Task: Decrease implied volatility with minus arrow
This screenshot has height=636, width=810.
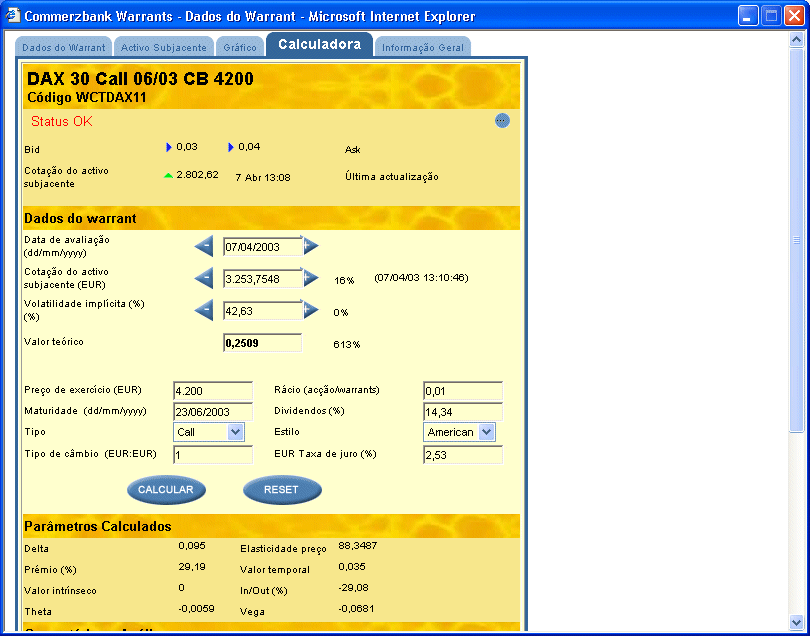Action: pyautogui.click(x=204, y=311)
